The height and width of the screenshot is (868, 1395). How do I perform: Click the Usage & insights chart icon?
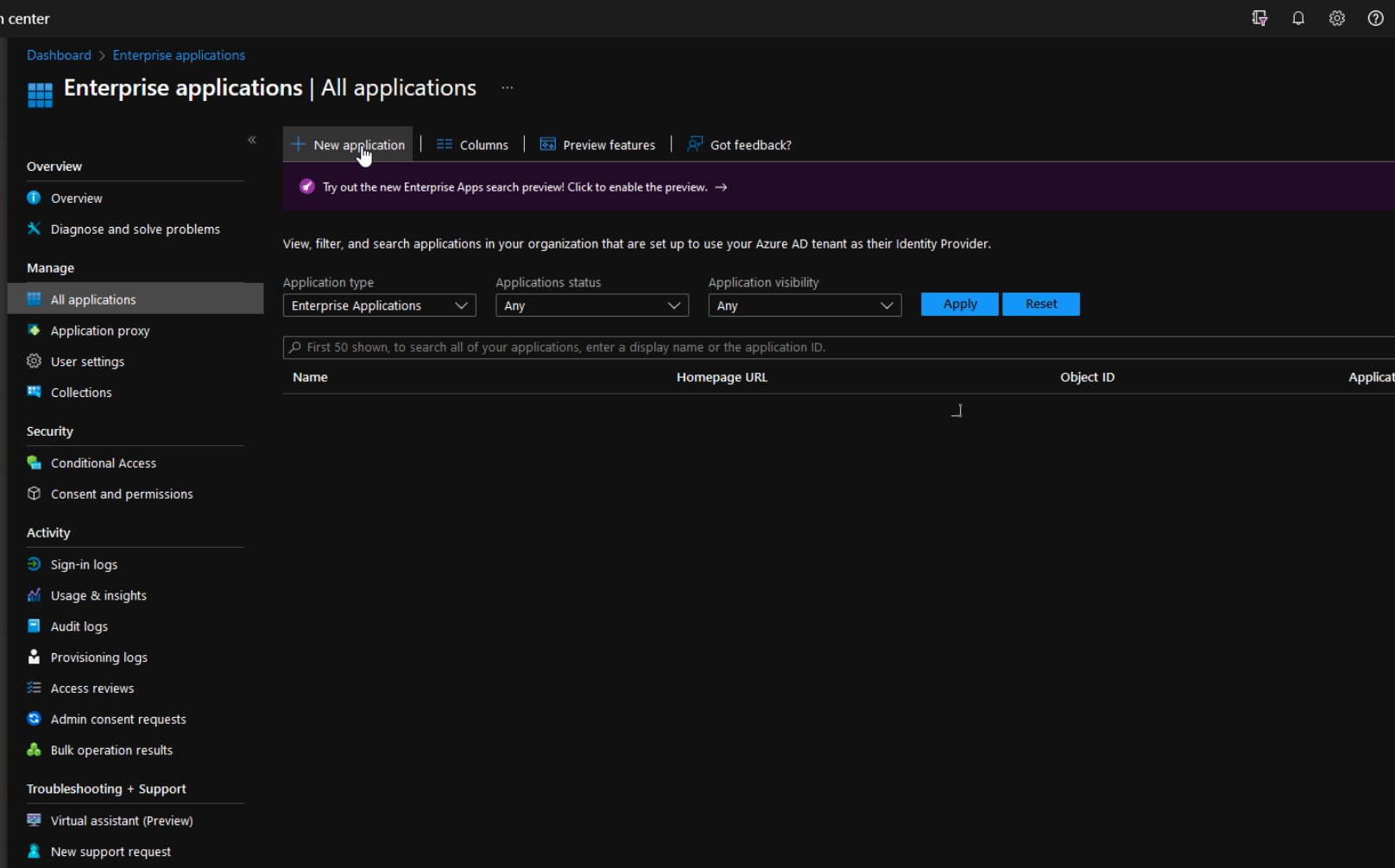click(x=34, y=595)
